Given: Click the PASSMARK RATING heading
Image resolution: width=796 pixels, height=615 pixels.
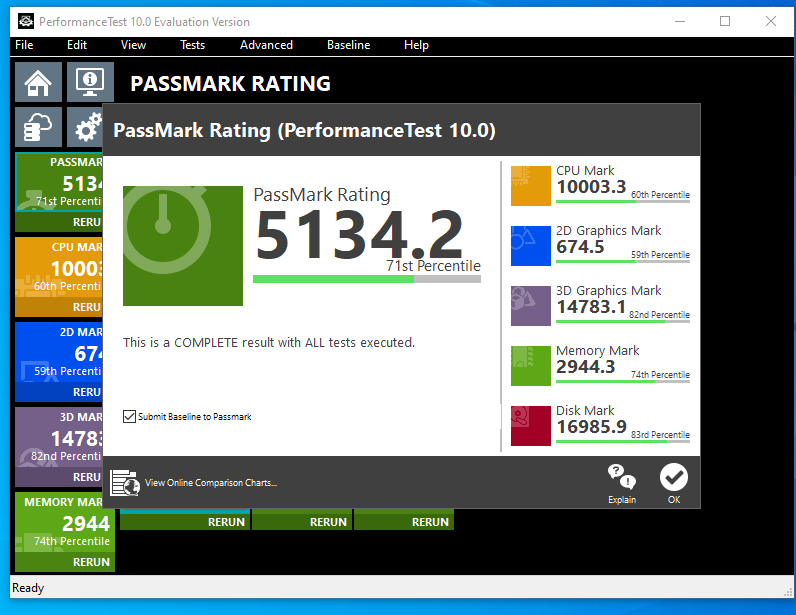Looking at the screenshot, I should click(x=230, y=84).
